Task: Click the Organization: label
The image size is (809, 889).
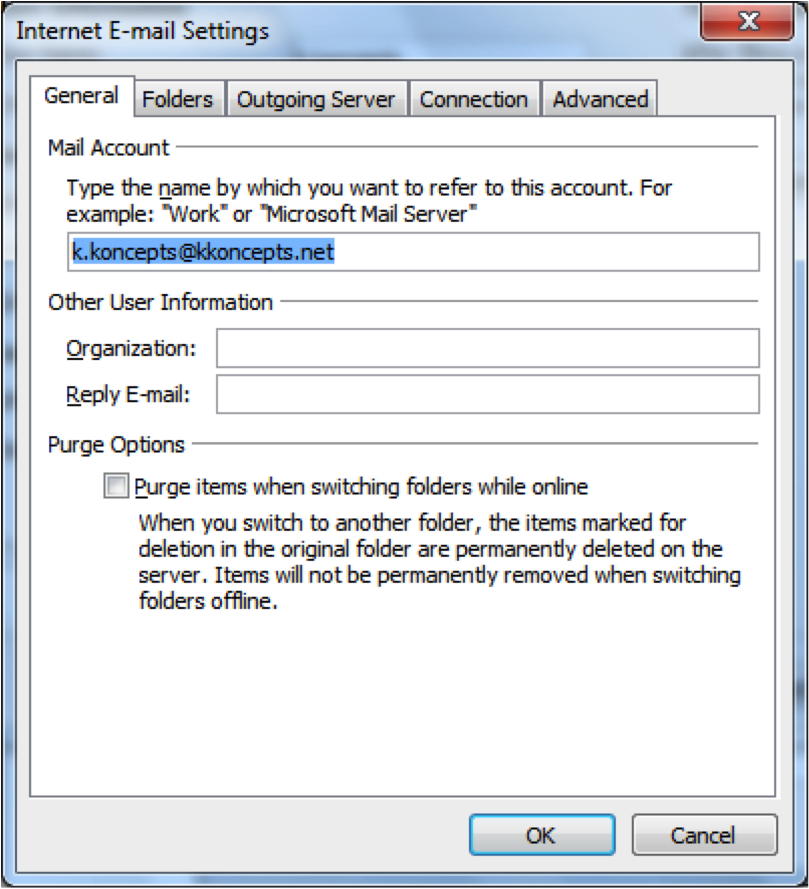Action: coord(131,348)
